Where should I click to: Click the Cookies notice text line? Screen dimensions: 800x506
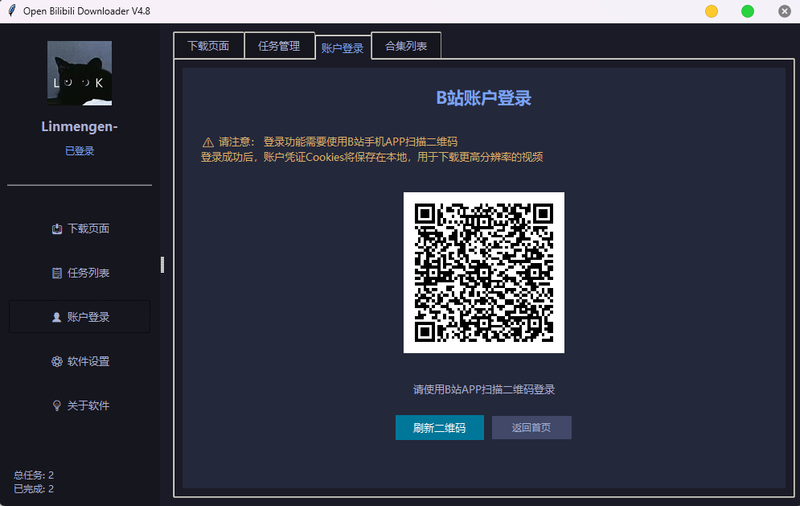coord(372,157)
